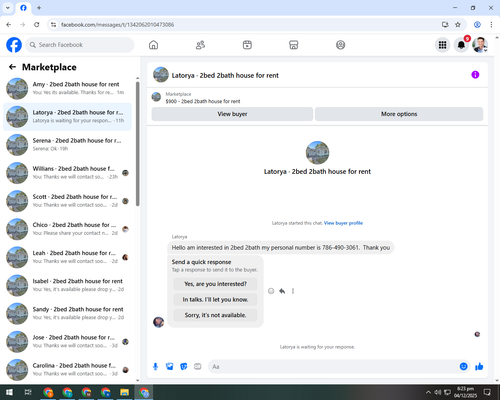The height and width of the screenshot is (400, 500).
Task: Open the apps grid menu icon
Action: pyautogui.click(x=442, y=45)
